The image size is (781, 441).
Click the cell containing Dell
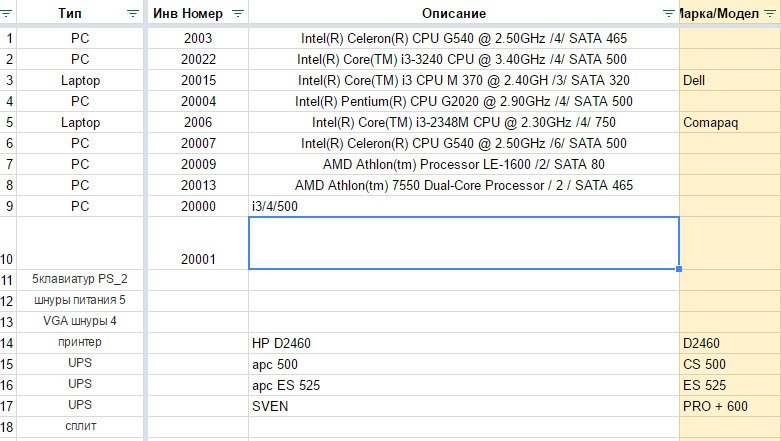730,80
